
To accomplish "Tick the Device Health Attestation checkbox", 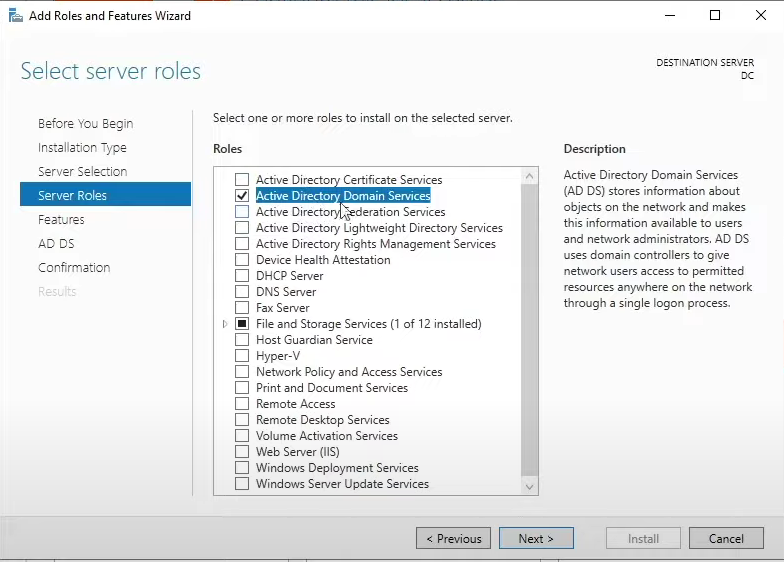I will (242, 260).
